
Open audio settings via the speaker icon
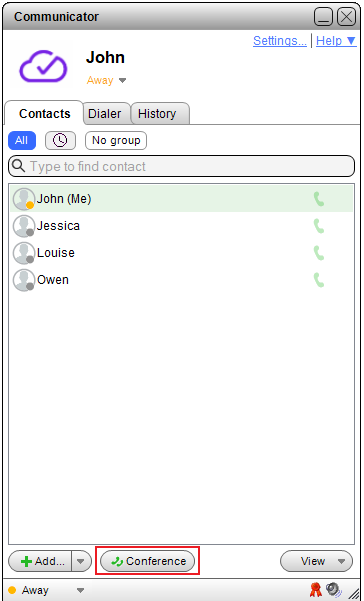click(x=334, y=590)
